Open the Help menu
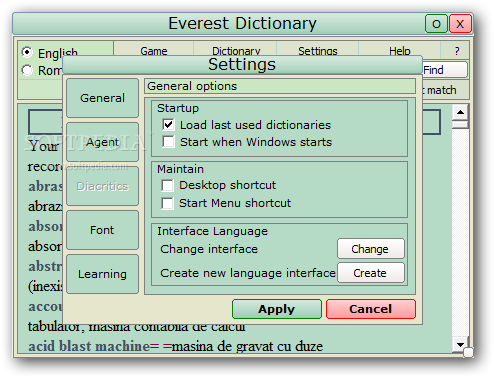 click(400, 51)
